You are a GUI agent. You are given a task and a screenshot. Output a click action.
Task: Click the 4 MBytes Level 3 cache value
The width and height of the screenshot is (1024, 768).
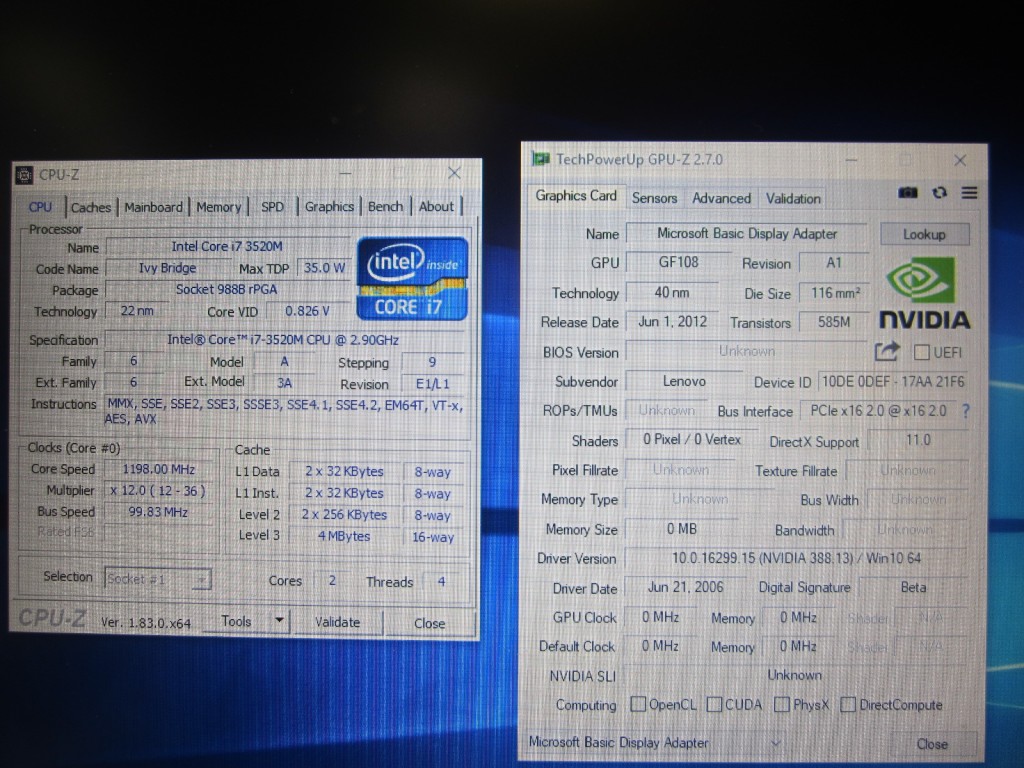(x=344, y=536)
